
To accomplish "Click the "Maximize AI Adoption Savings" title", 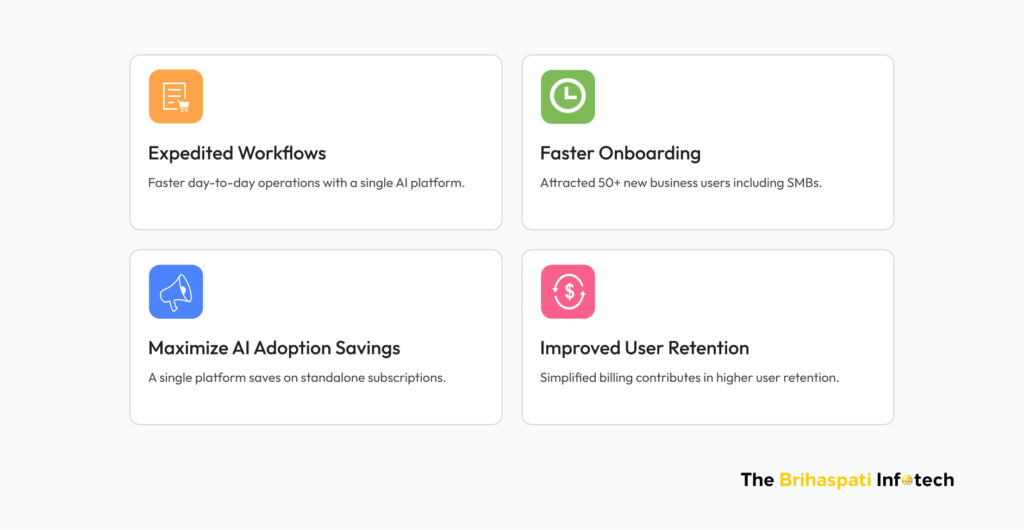I will pyautogui.click(x=274, y=348).
